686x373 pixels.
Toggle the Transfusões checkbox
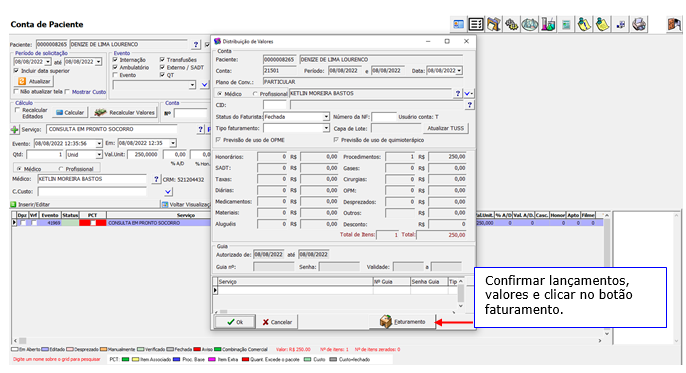click(162, 60)
